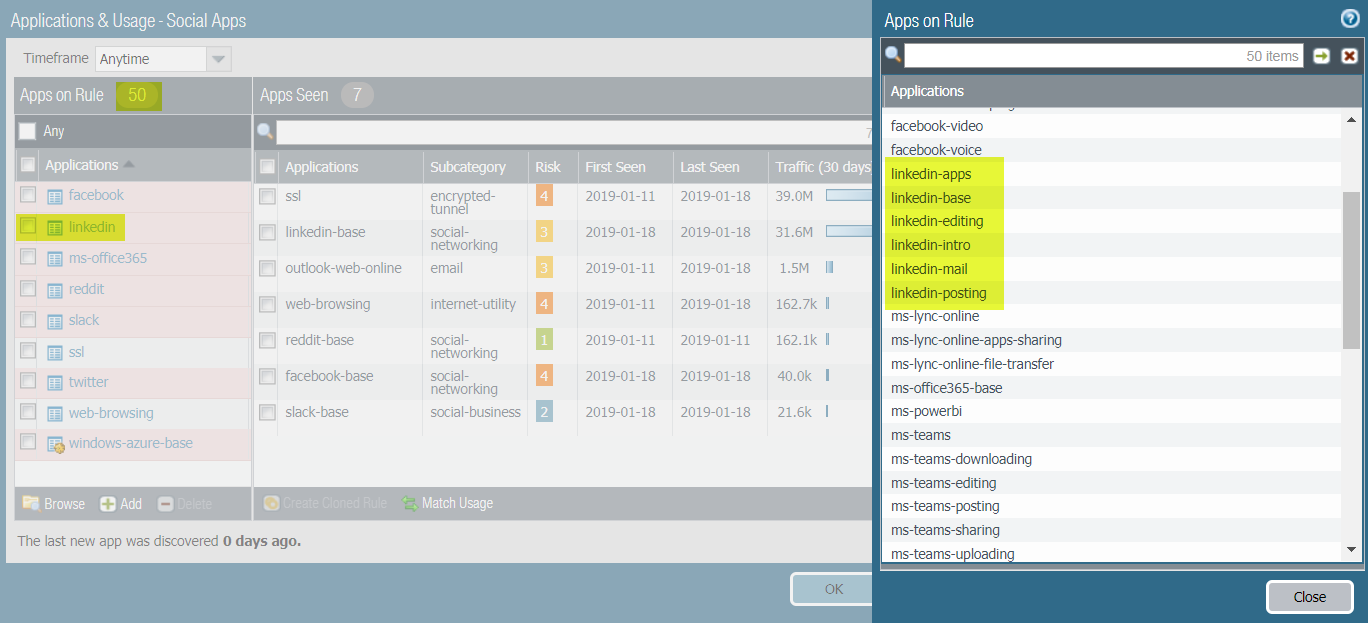Add an application to the rule
1368x623 pixels.
[121, 504]
